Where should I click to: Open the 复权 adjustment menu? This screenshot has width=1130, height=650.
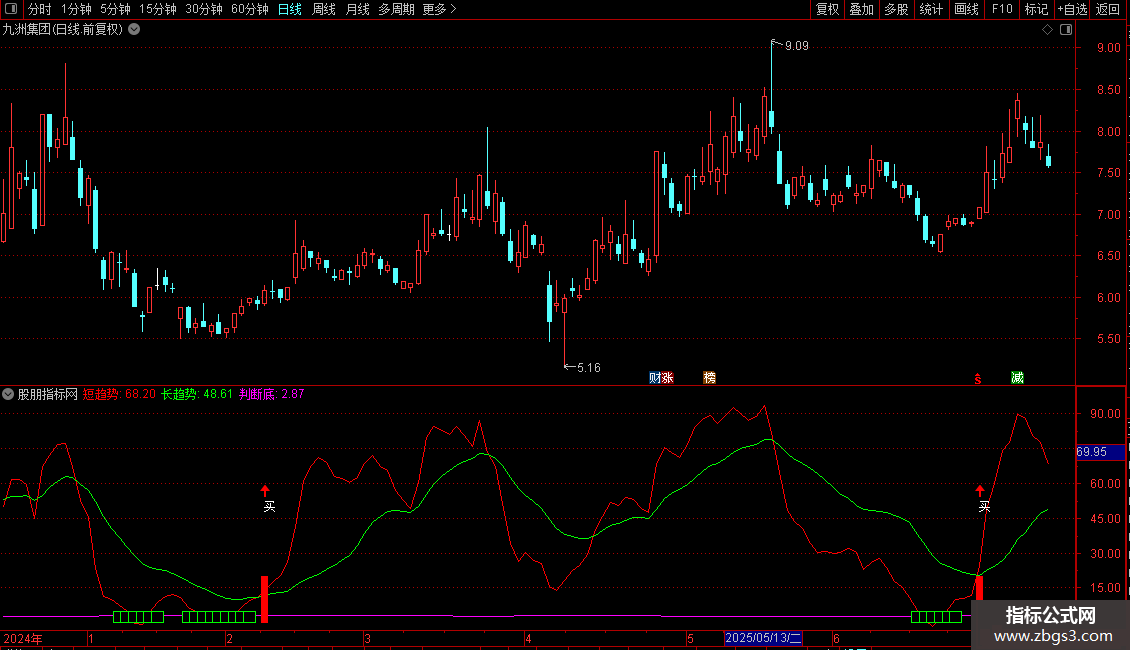point(827,9)
